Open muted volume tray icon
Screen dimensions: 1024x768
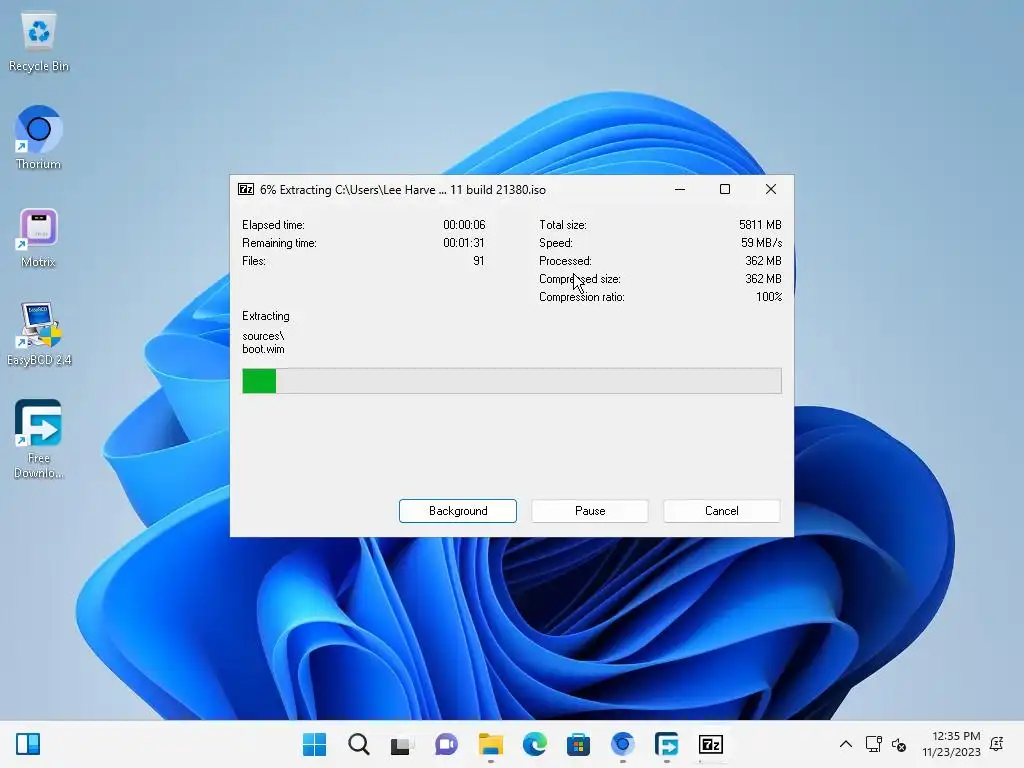(x=899, y=744)
